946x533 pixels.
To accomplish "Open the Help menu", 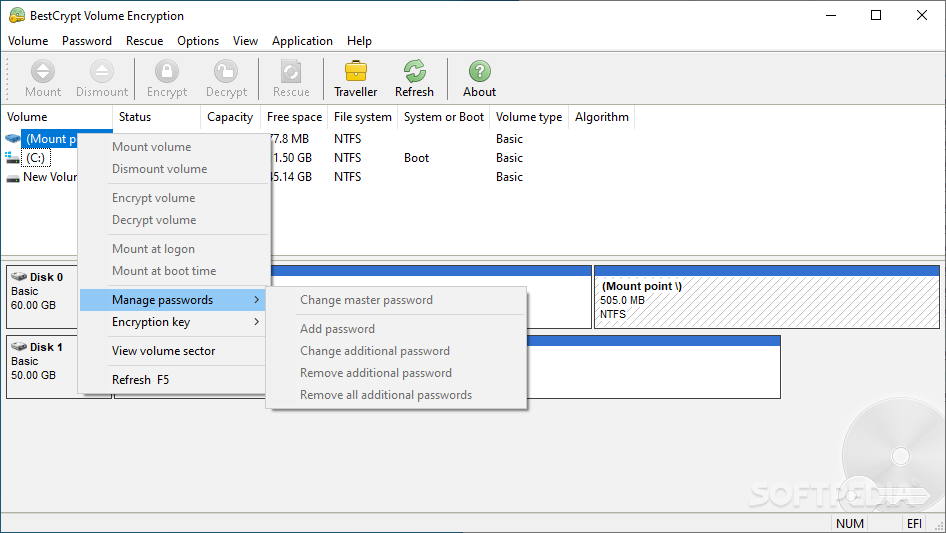I will (x=359, y=41).
